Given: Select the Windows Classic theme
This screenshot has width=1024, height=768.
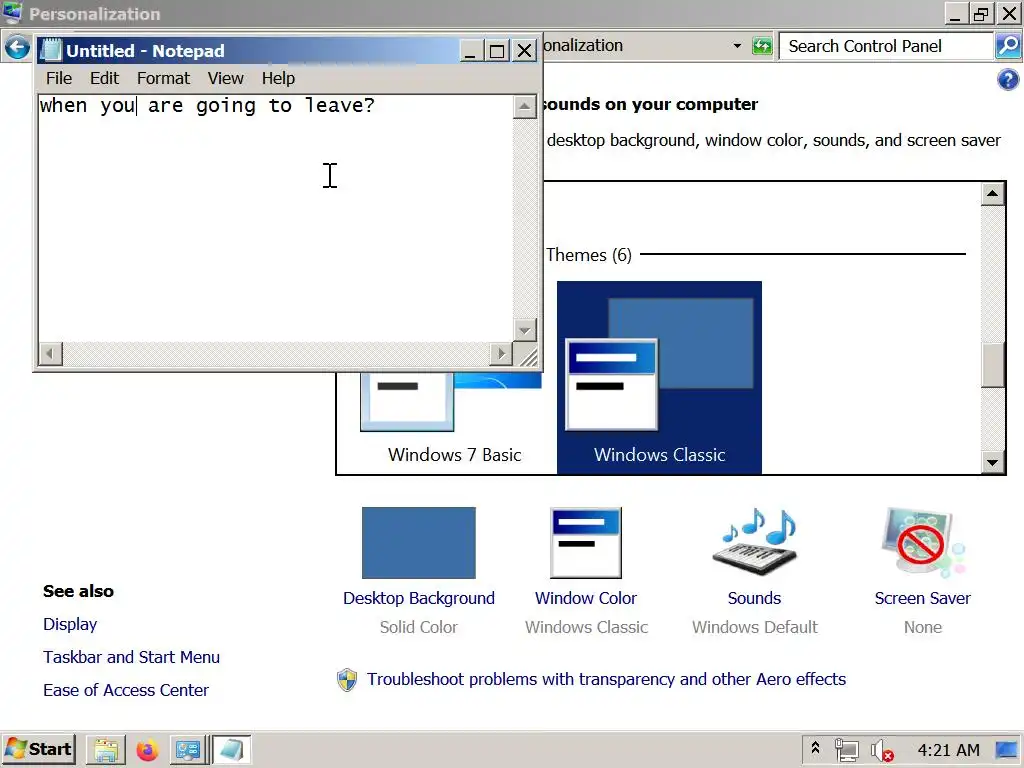Looking at the screenshot, I should click(x=660, y=377).
